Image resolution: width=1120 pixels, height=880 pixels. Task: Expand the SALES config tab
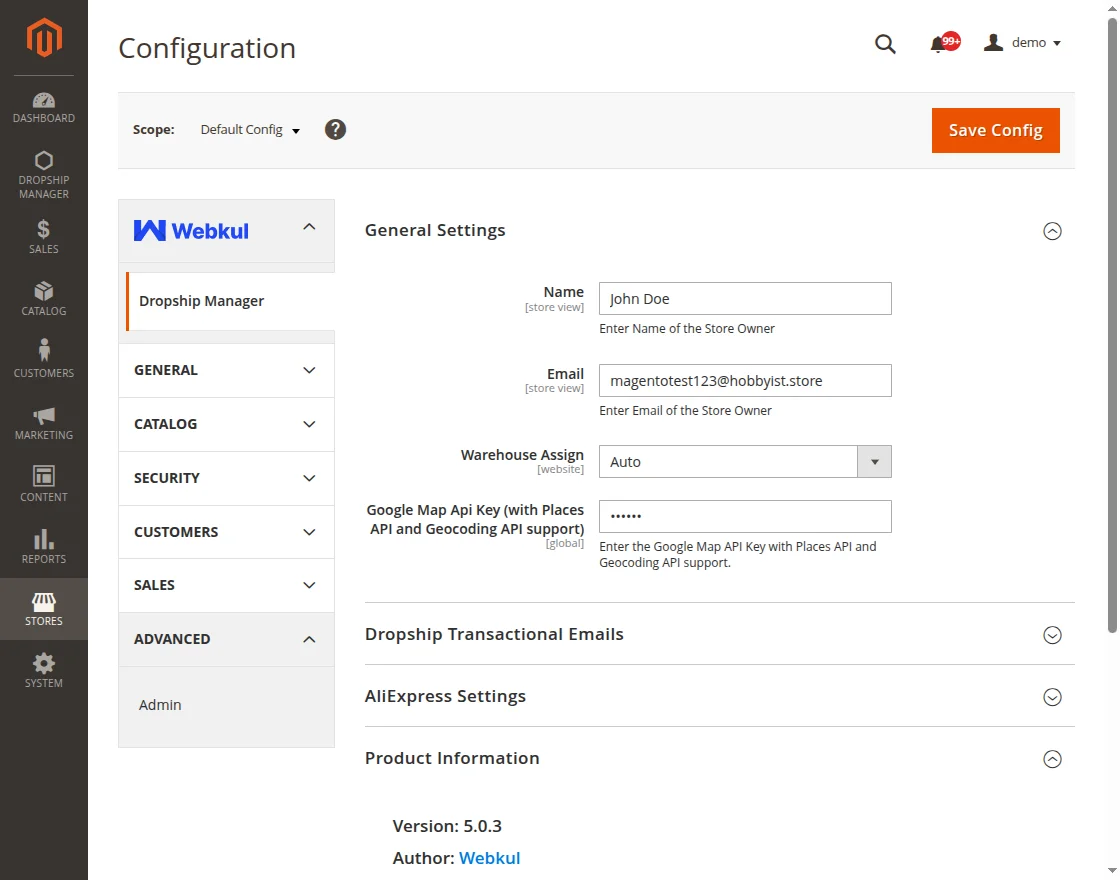click(x=226, y=585)
